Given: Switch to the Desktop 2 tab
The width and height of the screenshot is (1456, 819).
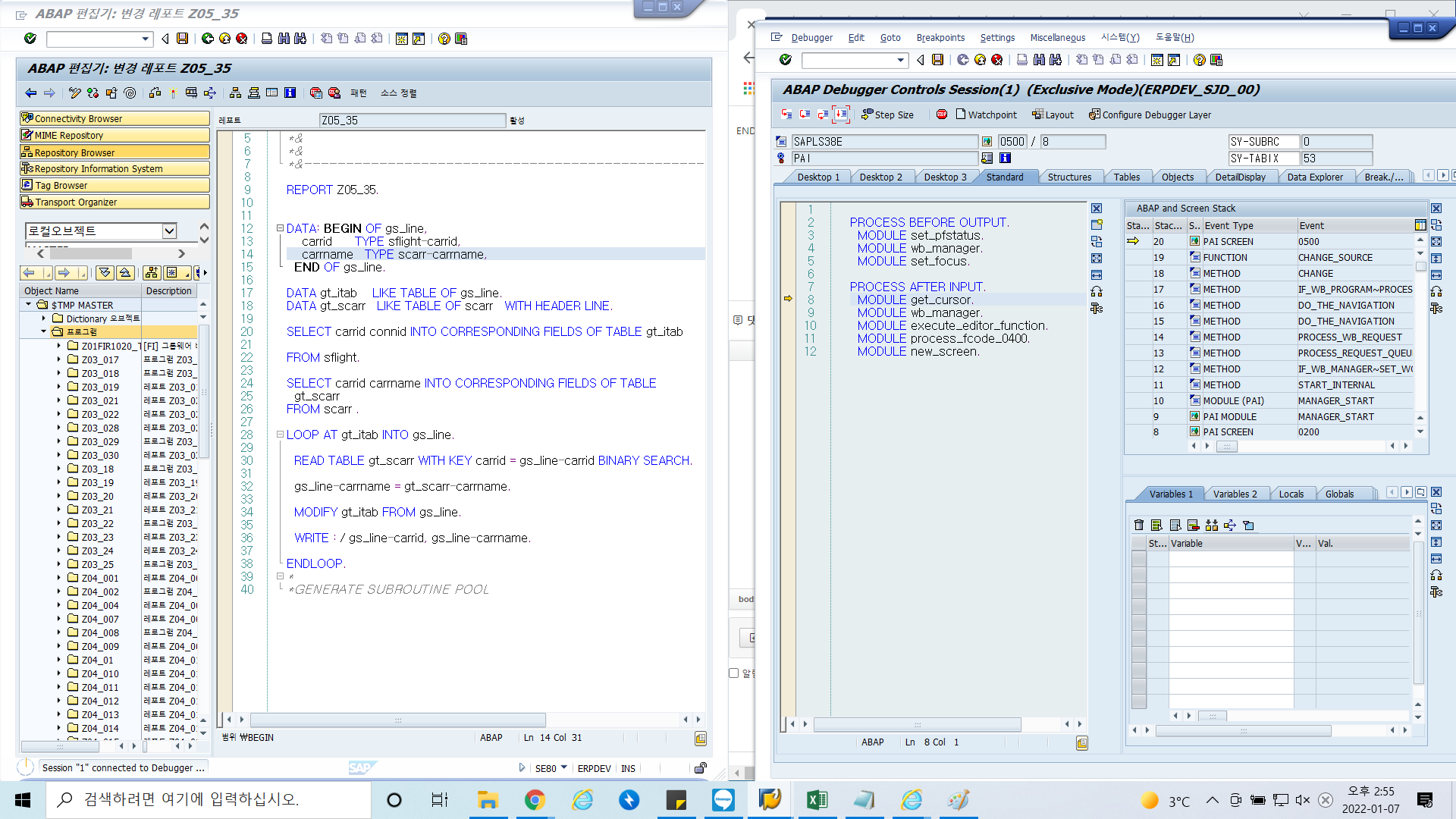Looking at the screenshot, I should click(881, 177).
